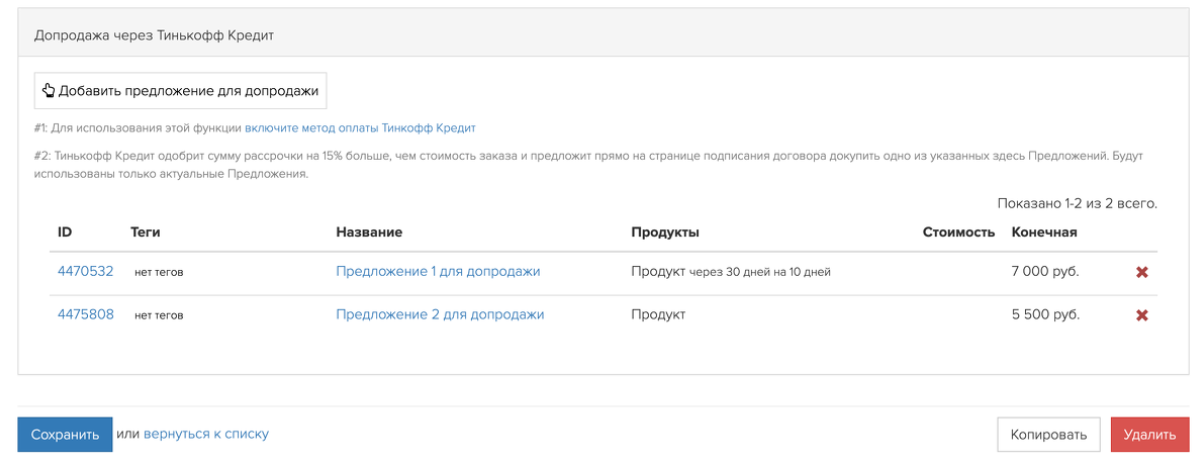Click the blue Сохранить button
Screen dimensions: 1197x463
[x=65, y=435]
